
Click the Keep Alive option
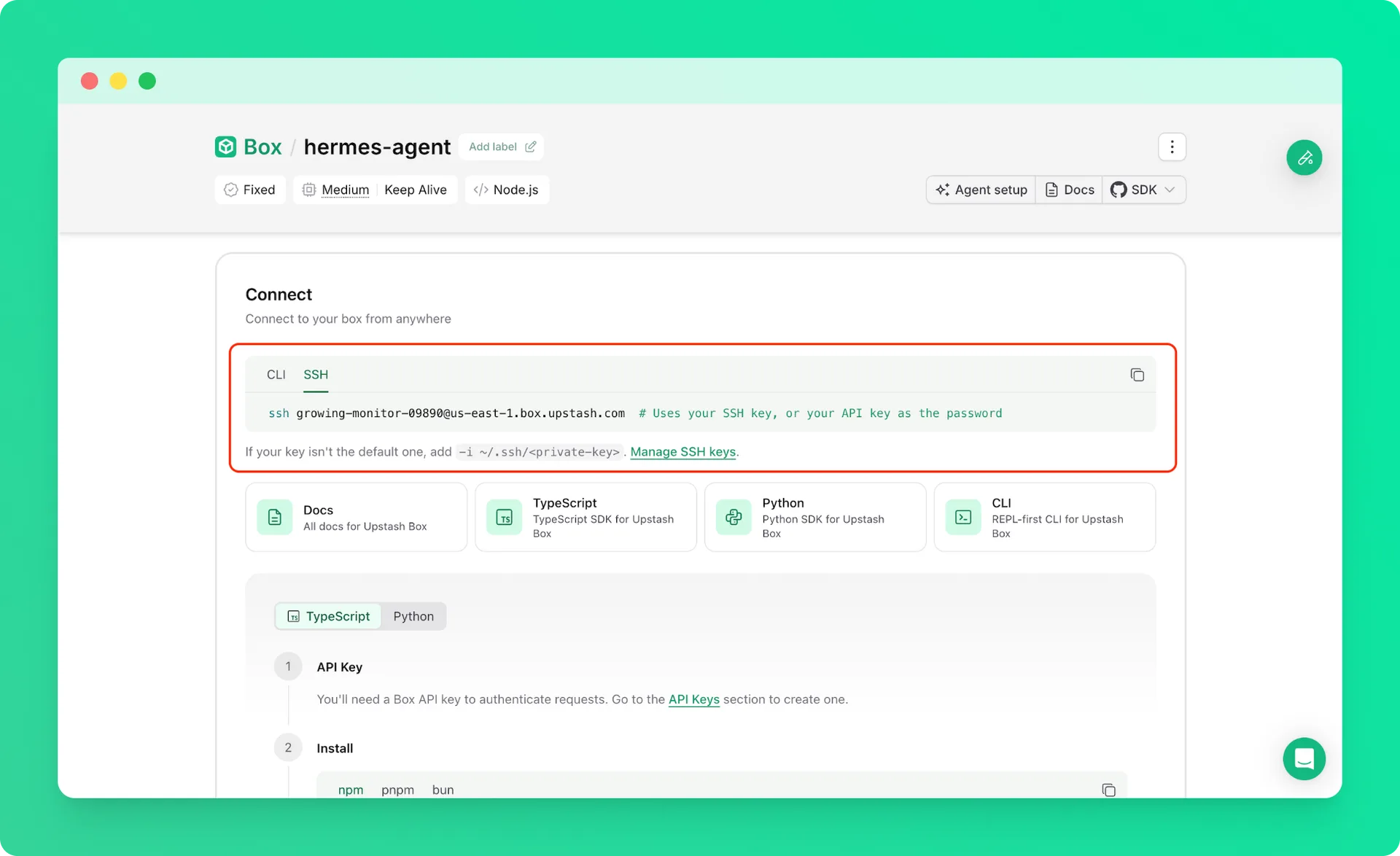(416, 190)
